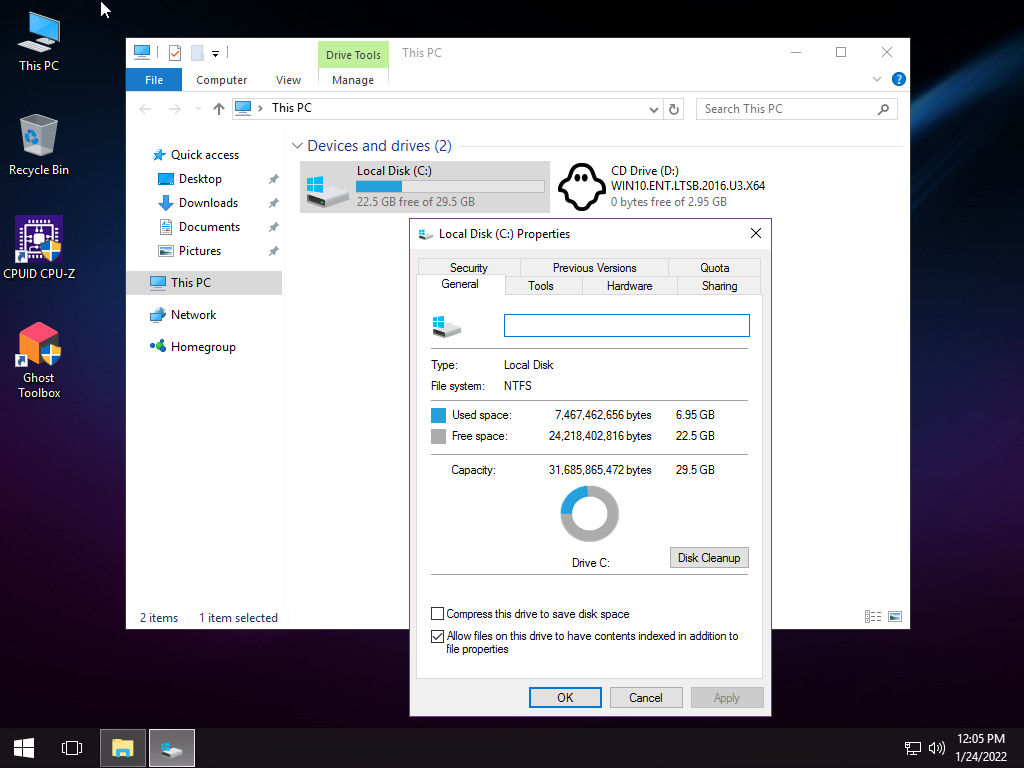
Task: Click the Disk Cleanup button
Action: pyautogui.click(x=709, y=558)
